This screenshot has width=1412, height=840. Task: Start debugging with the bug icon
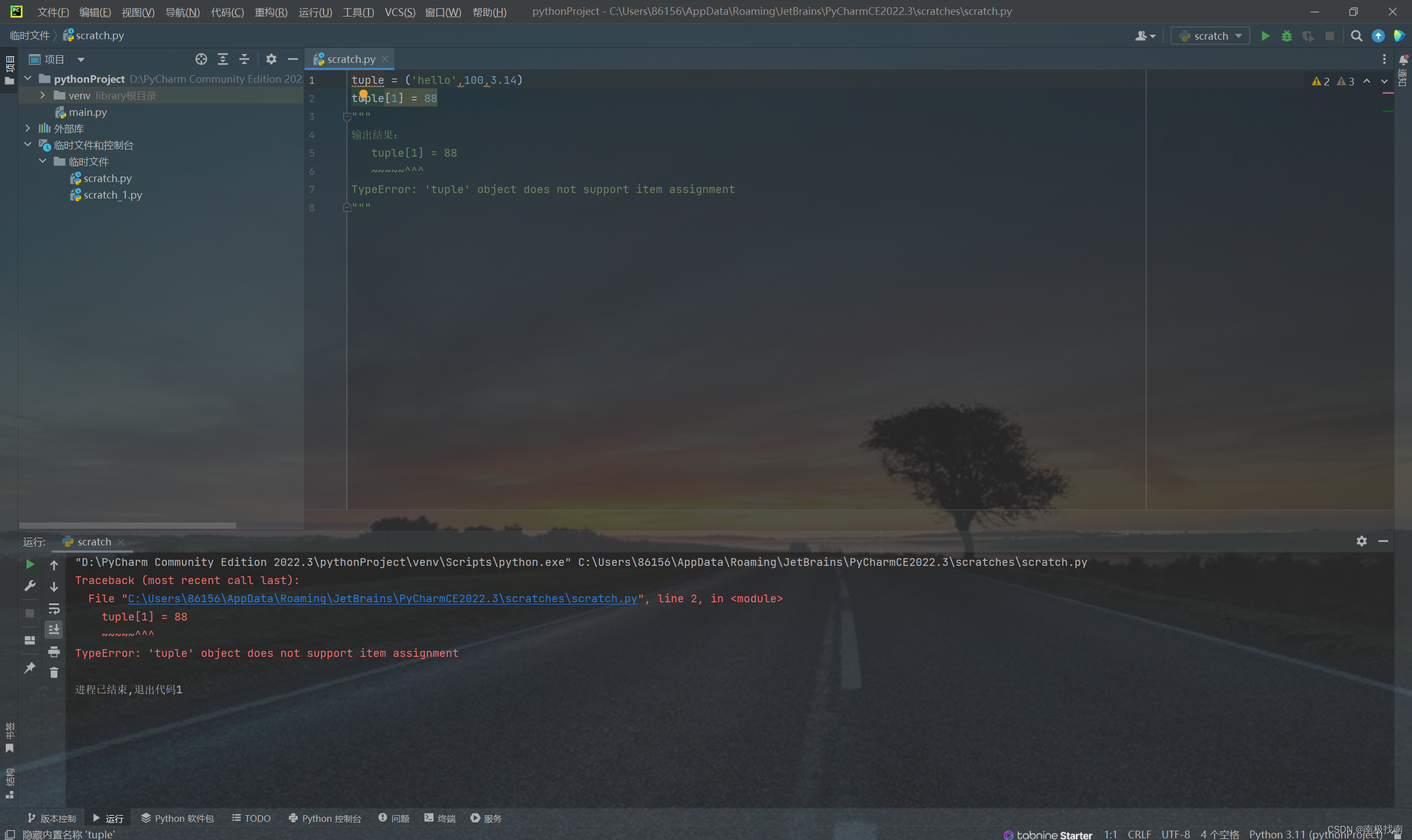(1286, 36)
